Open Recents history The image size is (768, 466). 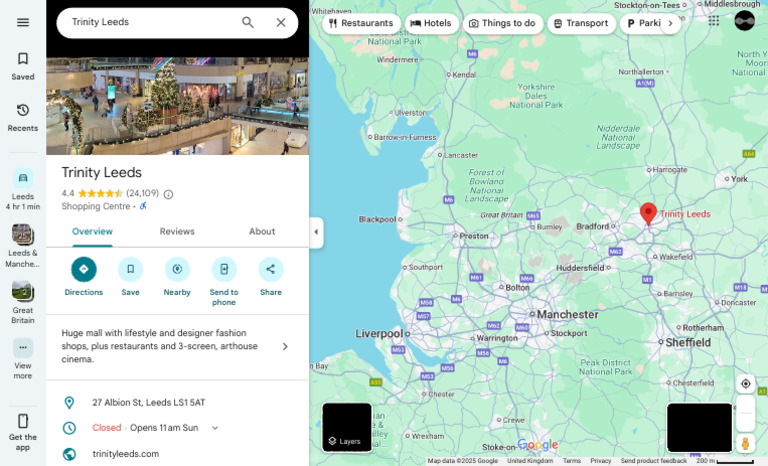23,118
